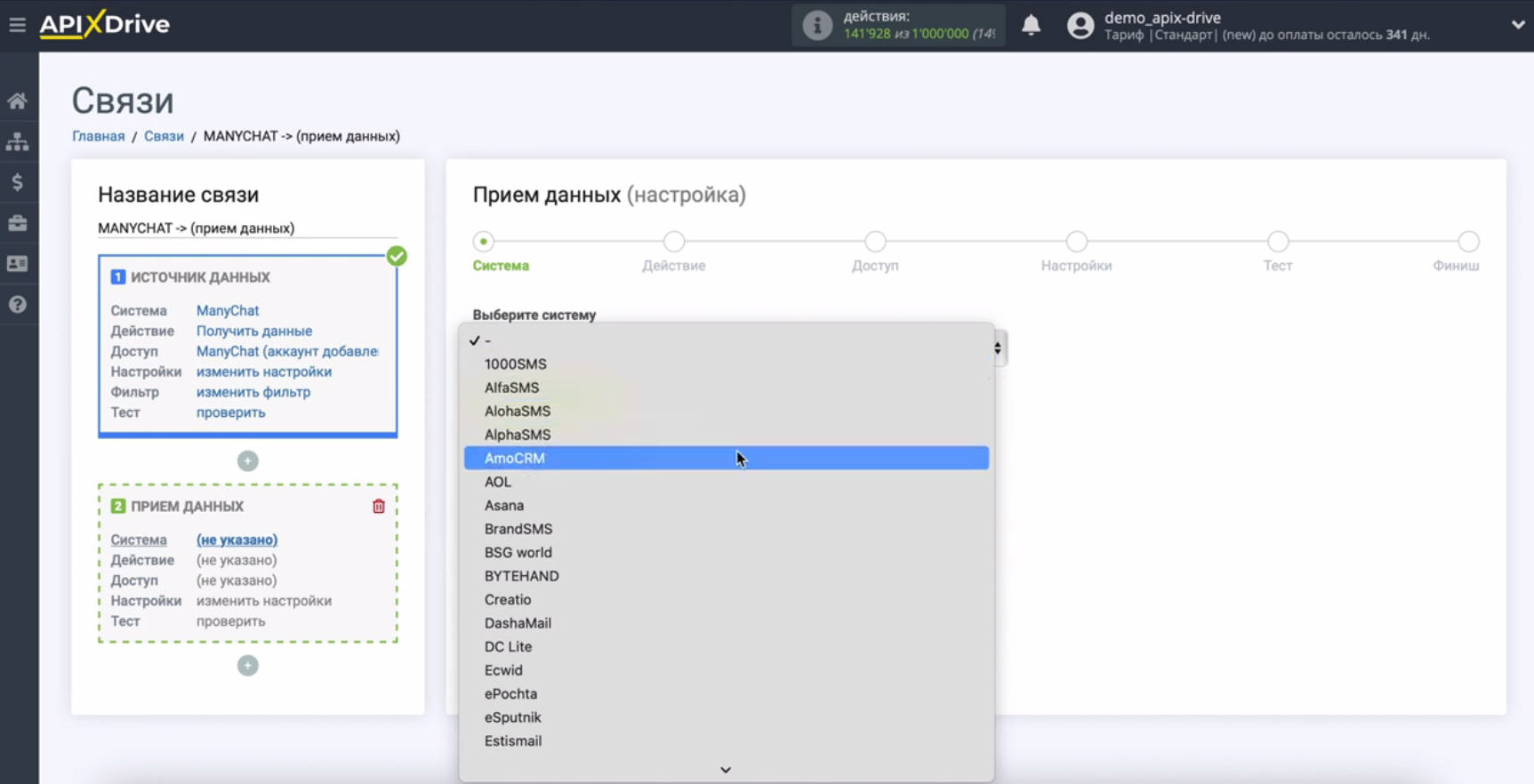Open the home sidebar icon
Image resolution: width=1534 pixels, height=784 pixels.
point(17,100)
